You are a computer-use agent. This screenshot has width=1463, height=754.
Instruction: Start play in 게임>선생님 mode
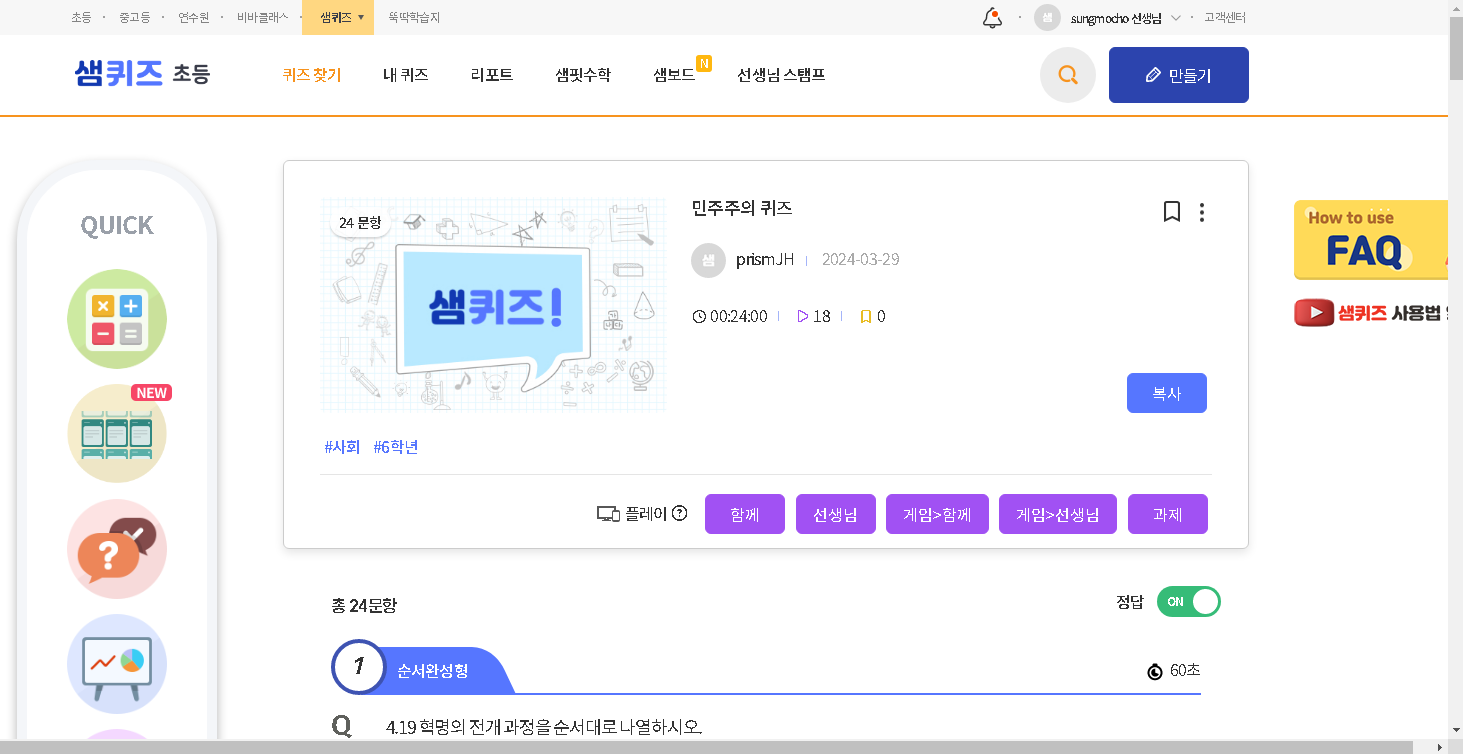point(1058,514)
